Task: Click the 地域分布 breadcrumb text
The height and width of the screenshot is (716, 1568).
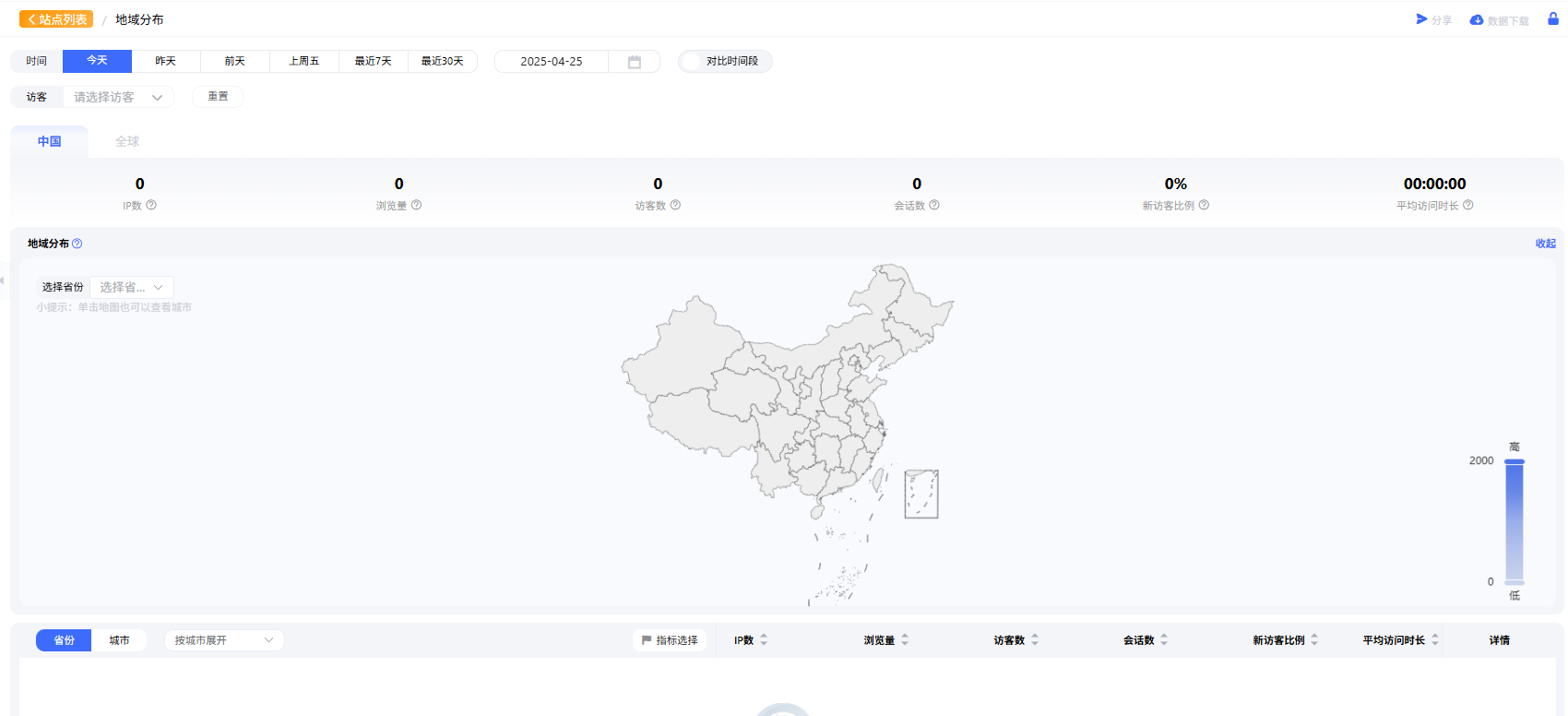Action: pyautogui.click(x=139, y=19)
